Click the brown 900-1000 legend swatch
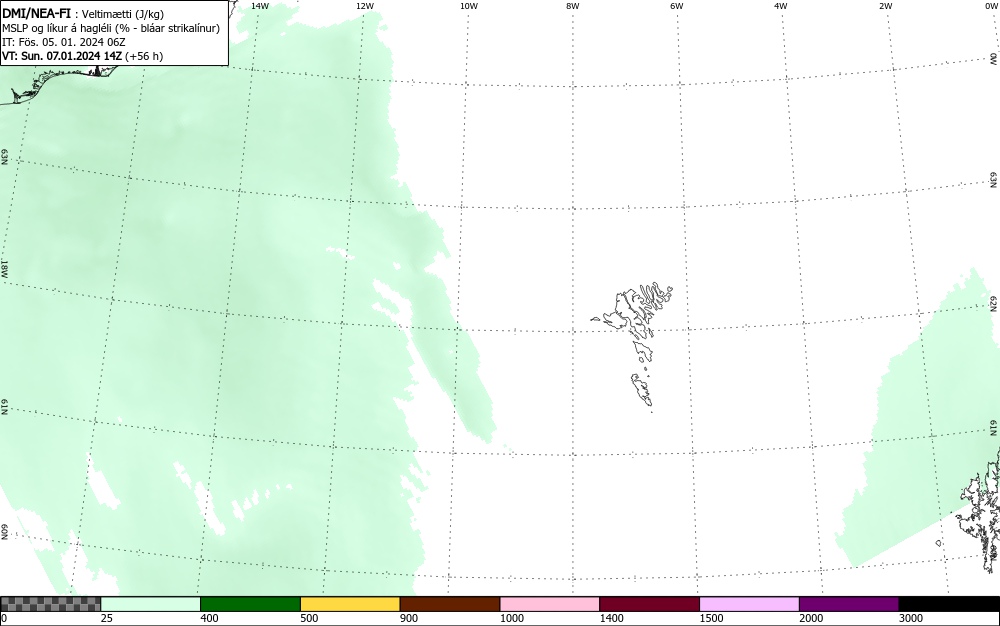Image resolution: width=1000 pixels, height=626 pixels. [x=450, y=604]
